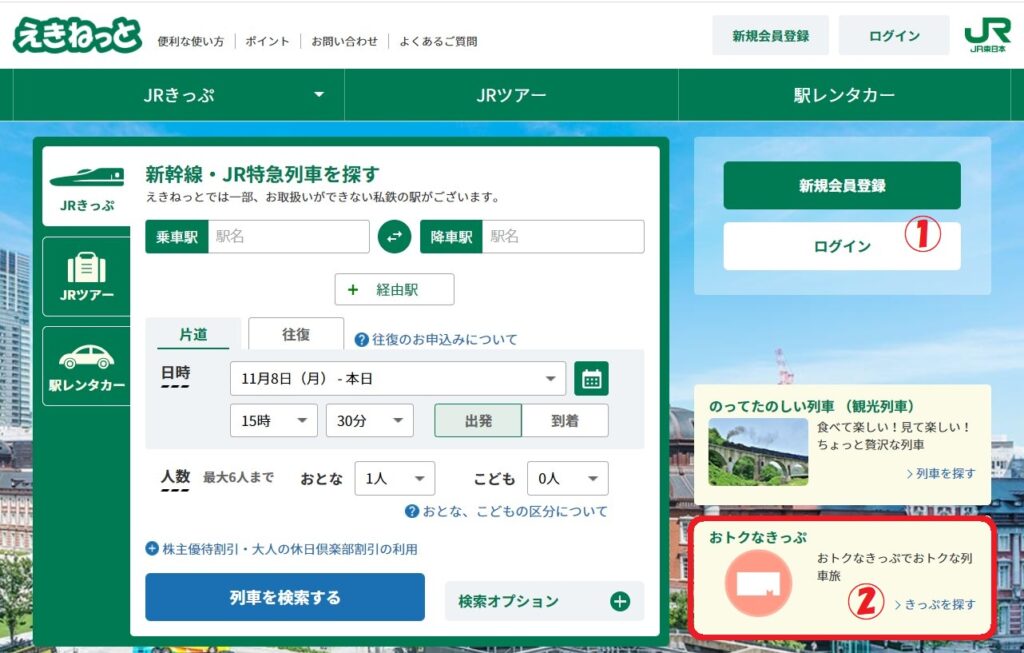Click 列車を探す link

tap(941, 473)
